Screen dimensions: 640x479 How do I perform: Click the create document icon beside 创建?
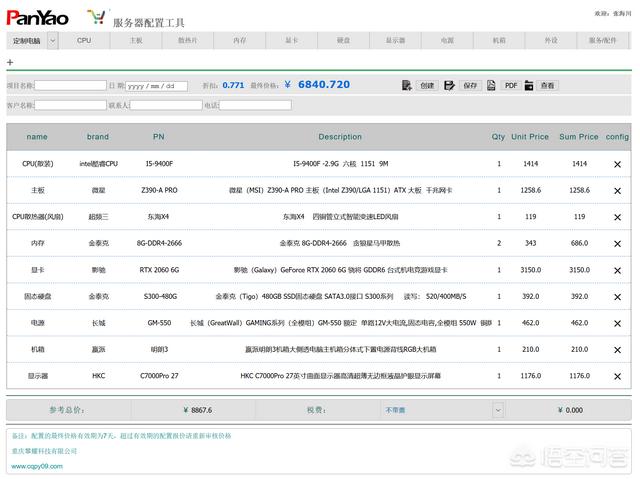pos(407,85)
